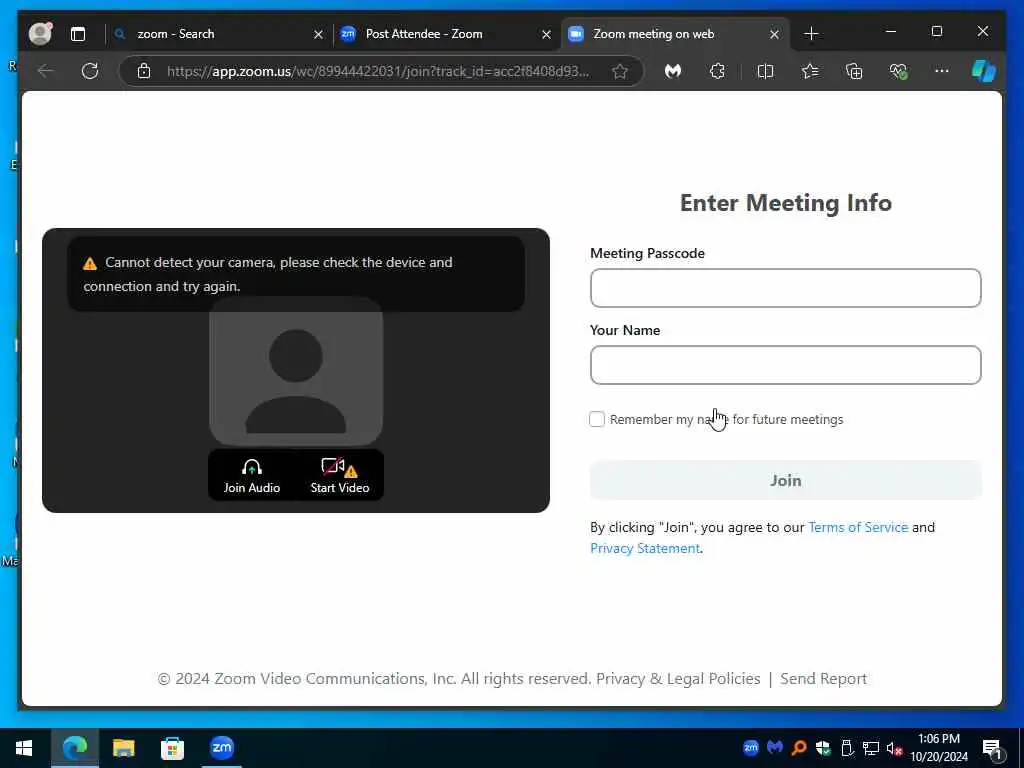Open Privacy & Legal Policies footer link
This screenshot has width=1024, height=768.
pyautogui.click(x=678, y=679)
